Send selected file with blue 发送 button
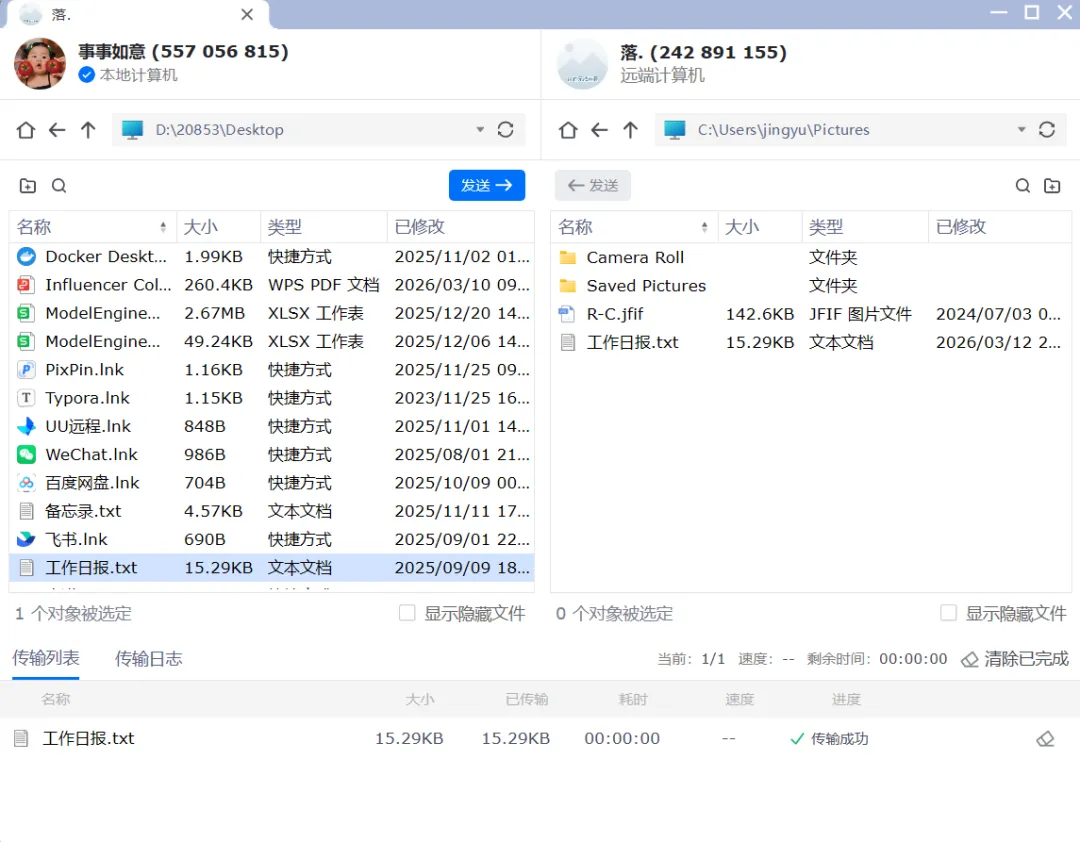This screenshot has height=842, width=1080. pos(487,185)
